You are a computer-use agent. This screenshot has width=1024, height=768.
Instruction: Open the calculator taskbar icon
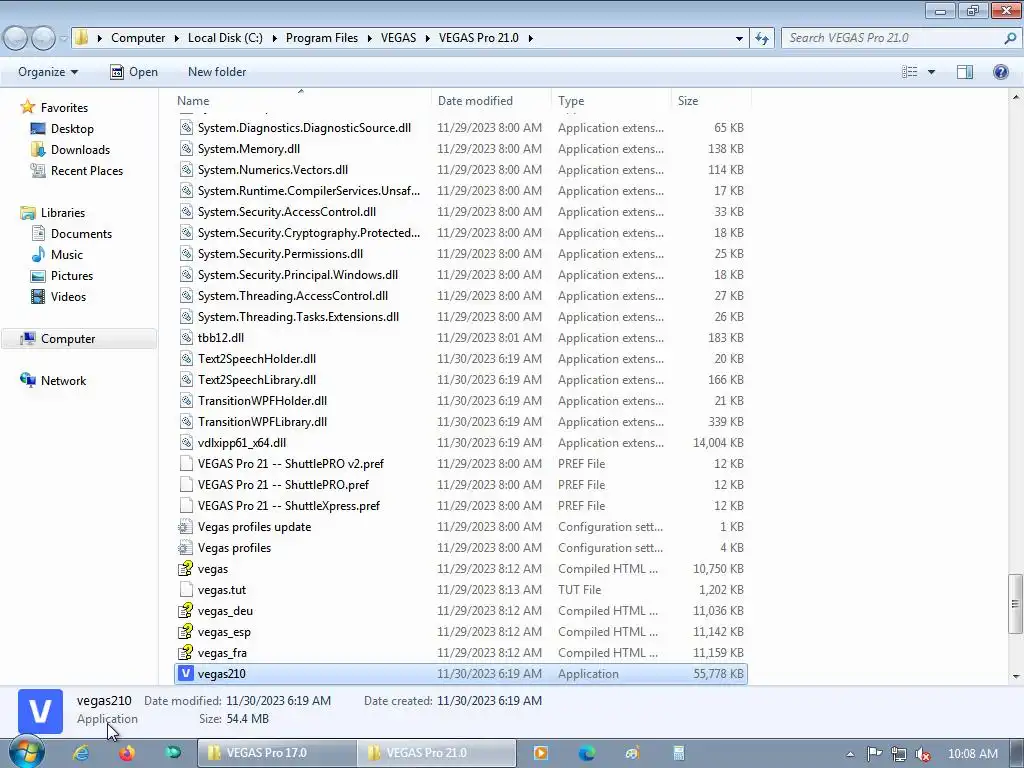679,752
